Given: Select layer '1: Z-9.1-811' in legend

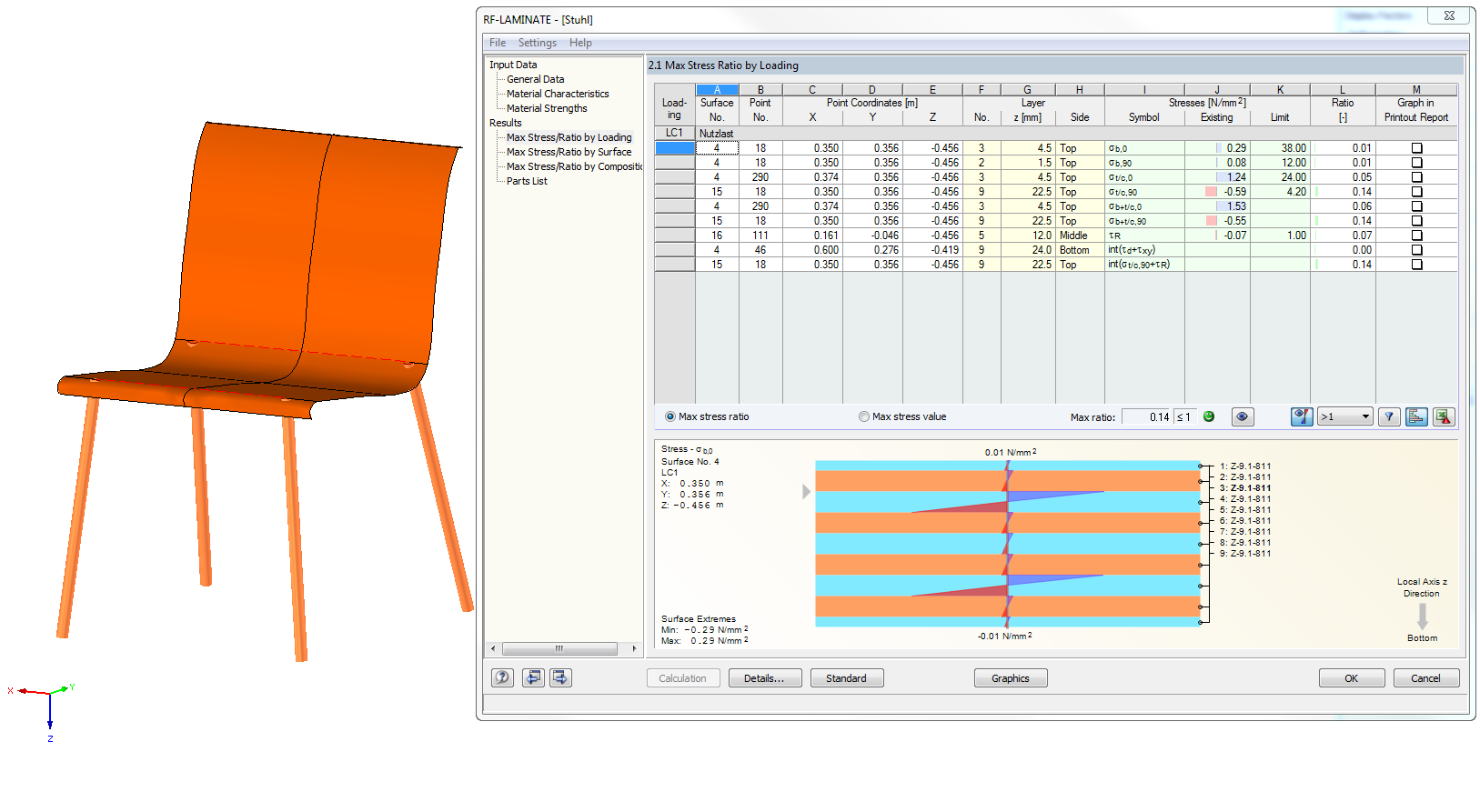Looking at the screenshot, I should (1245, 466).
